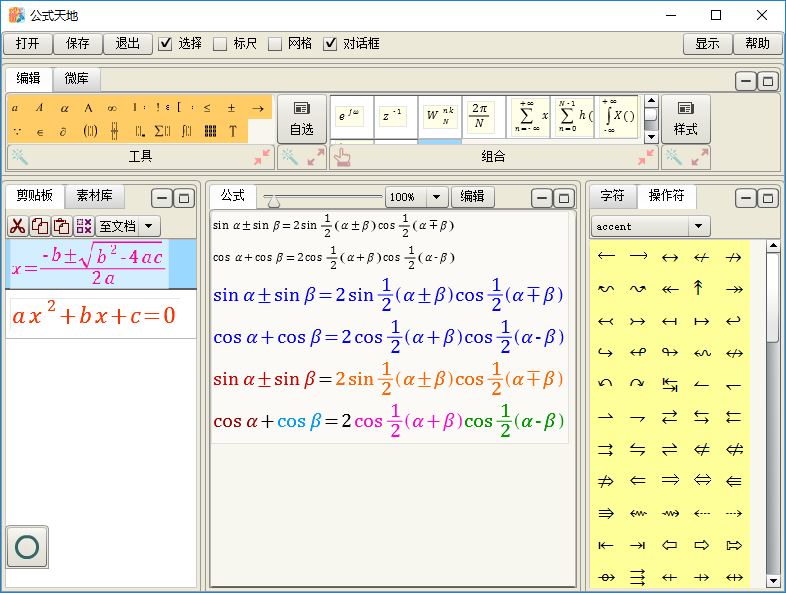Open the less-than-or-equal relations palette
Viewport: 786px width, 593px height.
click(x=207, y=108)
